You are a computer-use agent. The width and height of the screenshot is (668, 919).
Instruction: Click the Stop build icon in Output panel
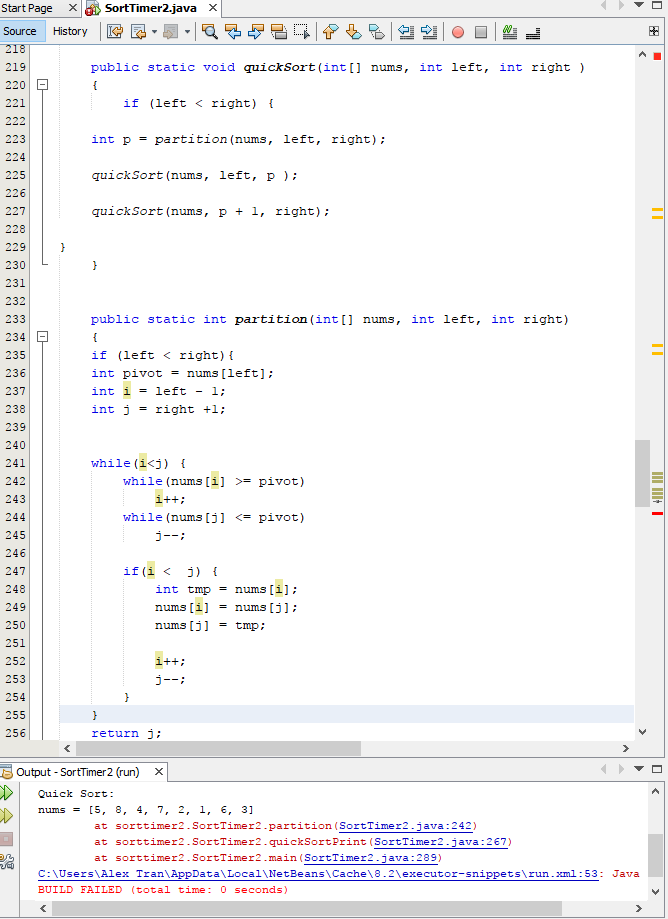pyautogui.click(x=6, y=839)
